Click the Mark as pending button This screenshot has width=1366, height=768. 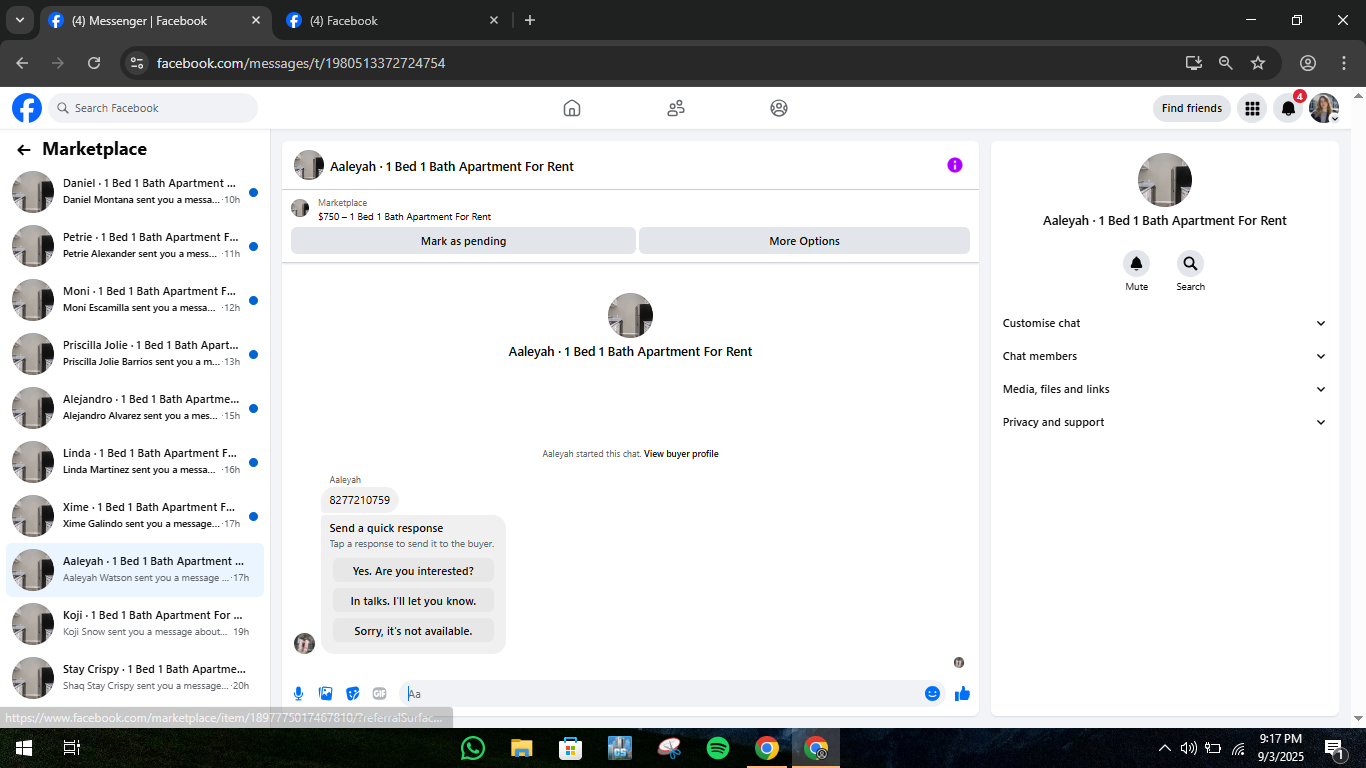[x=463, y=241]
